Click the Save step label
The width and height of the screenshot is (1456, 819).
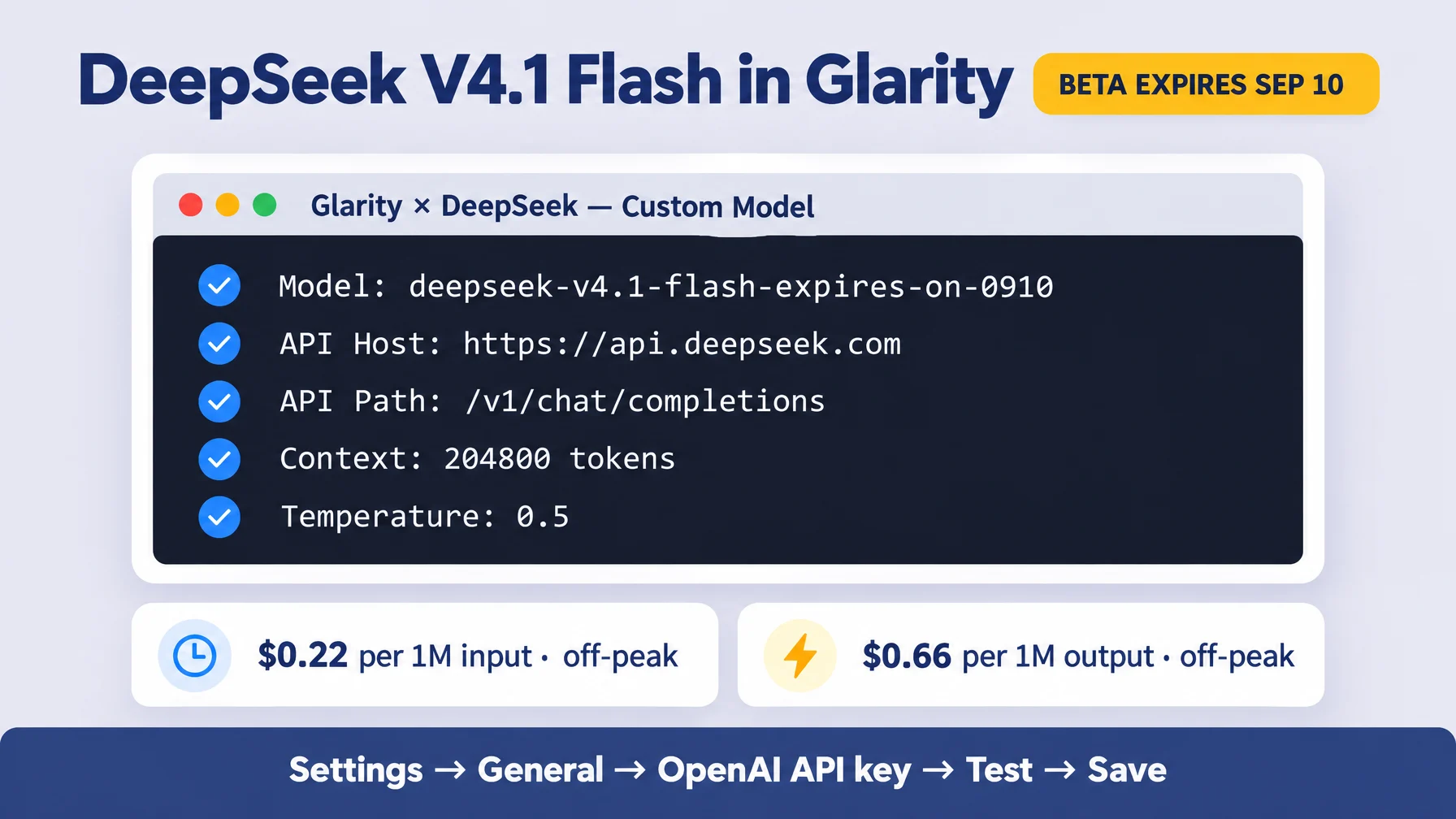(1127, 770)
